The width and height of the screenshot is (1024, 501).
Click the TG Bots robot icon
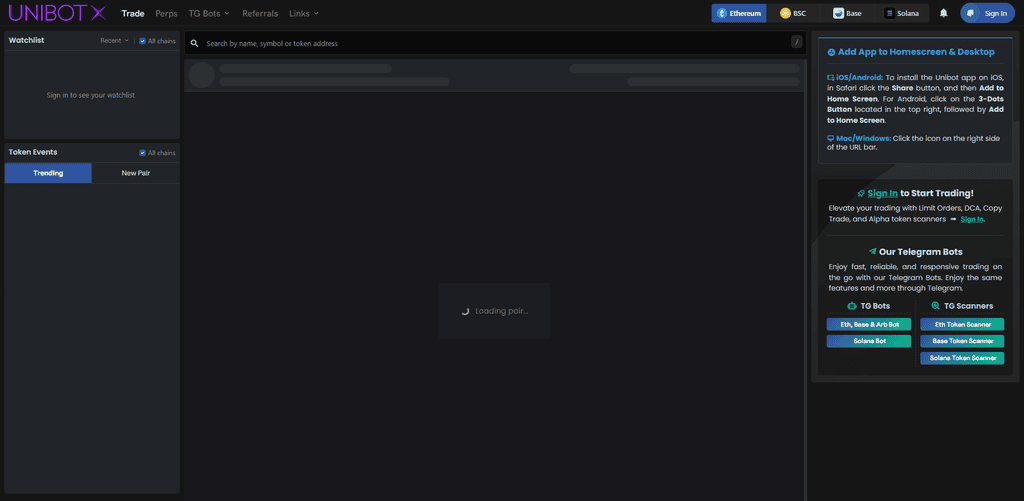click(x=852, y=306)
